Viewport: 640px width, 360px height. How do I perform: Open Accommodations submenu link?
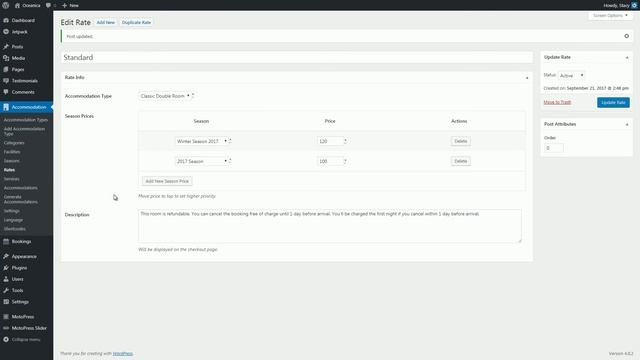(x=20, y=188)
